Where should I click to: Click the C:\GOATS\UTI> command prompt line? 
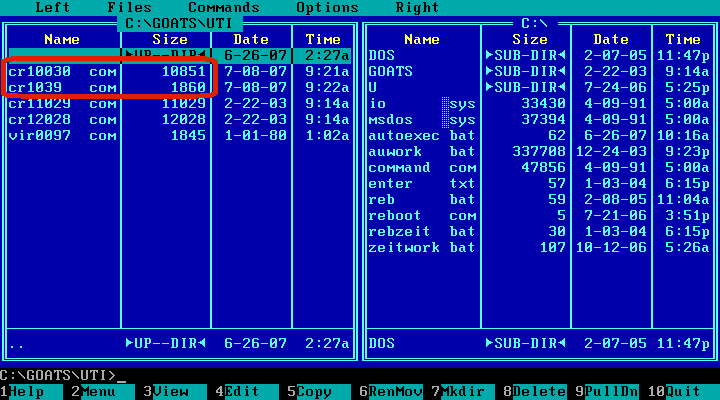click(x=63, y=376)
